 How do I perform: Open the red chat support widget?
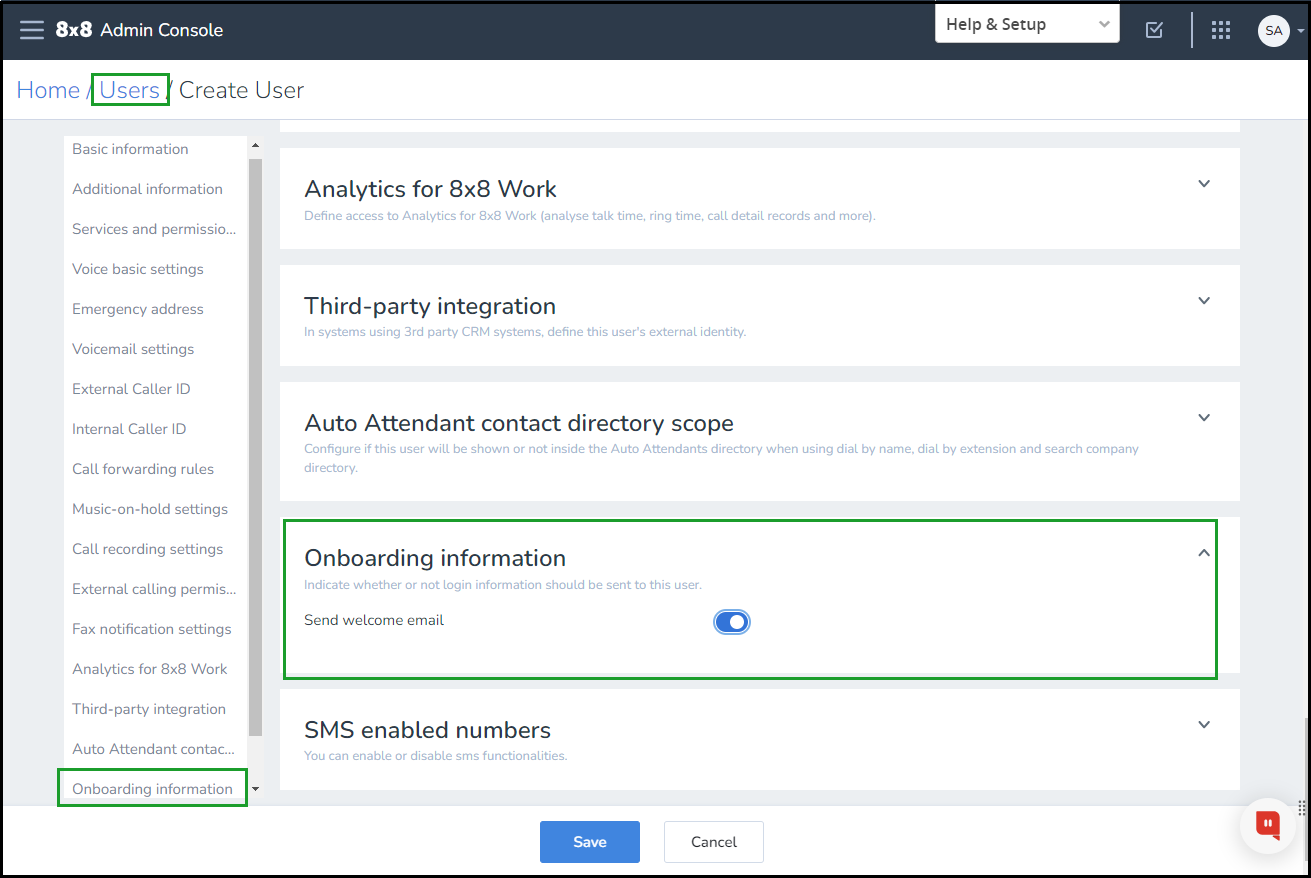(x=1268, y=825)
